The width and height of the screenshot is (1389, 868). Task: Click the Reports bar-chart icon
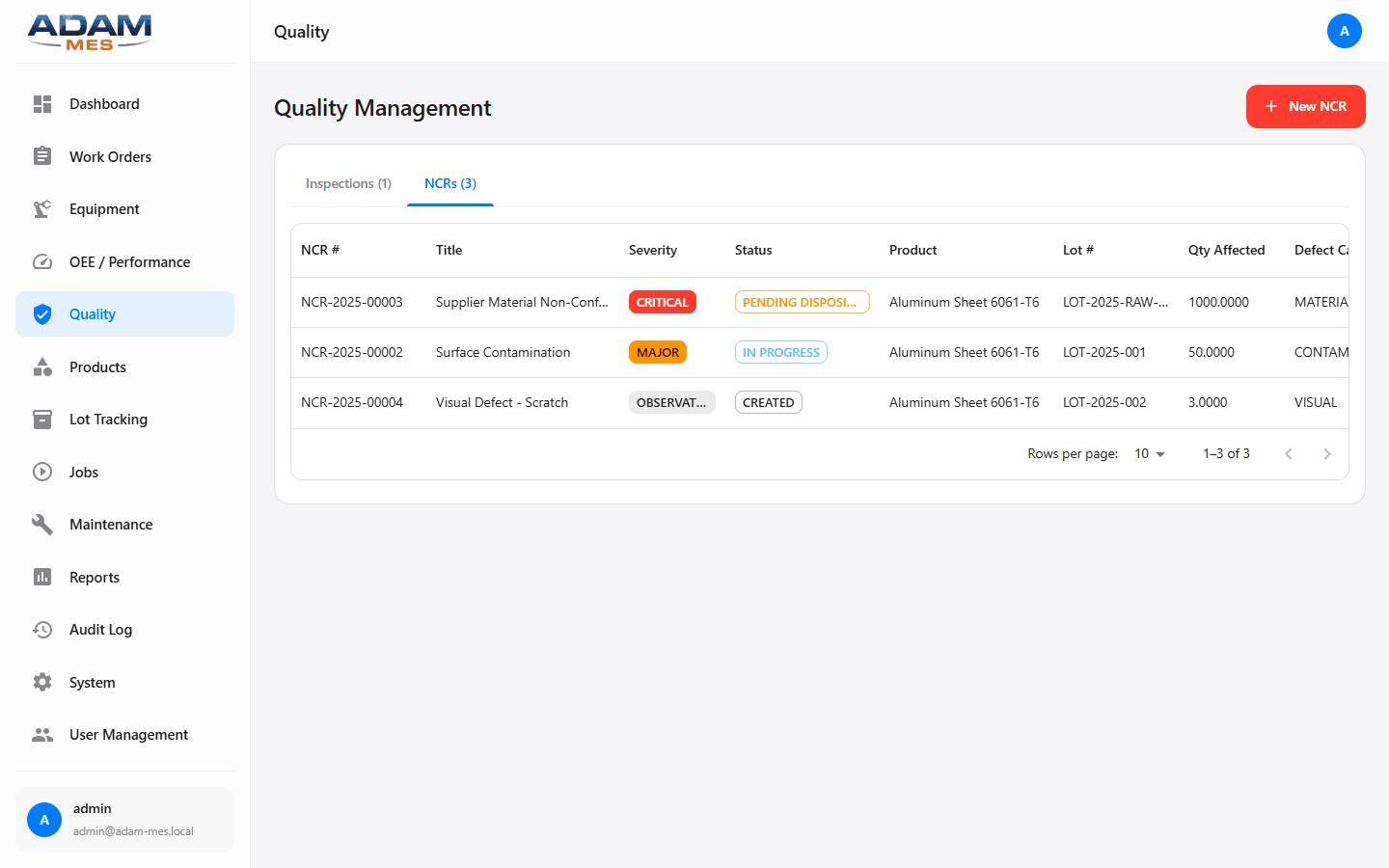[x=42, y=577]
